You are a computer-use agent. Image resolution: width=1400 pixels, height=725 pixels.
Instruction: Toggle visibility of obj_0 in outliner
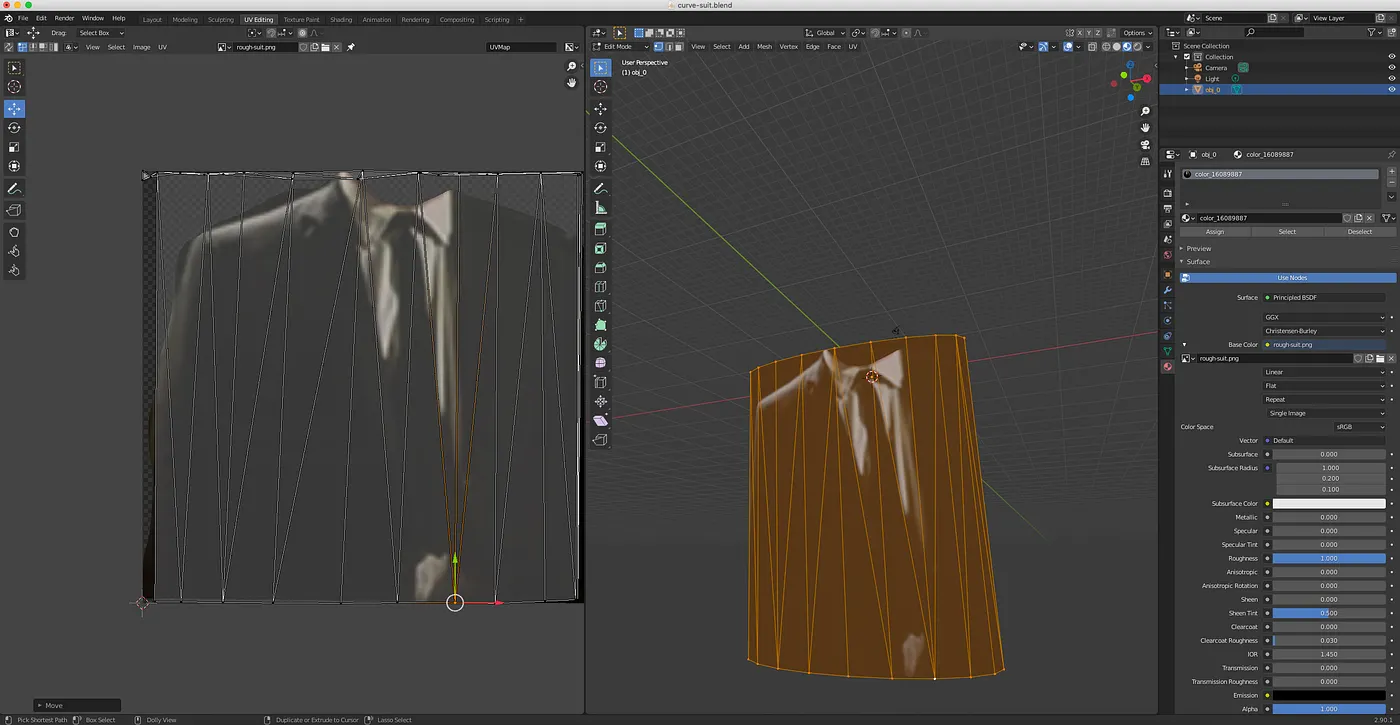[x=1391, y=90]
